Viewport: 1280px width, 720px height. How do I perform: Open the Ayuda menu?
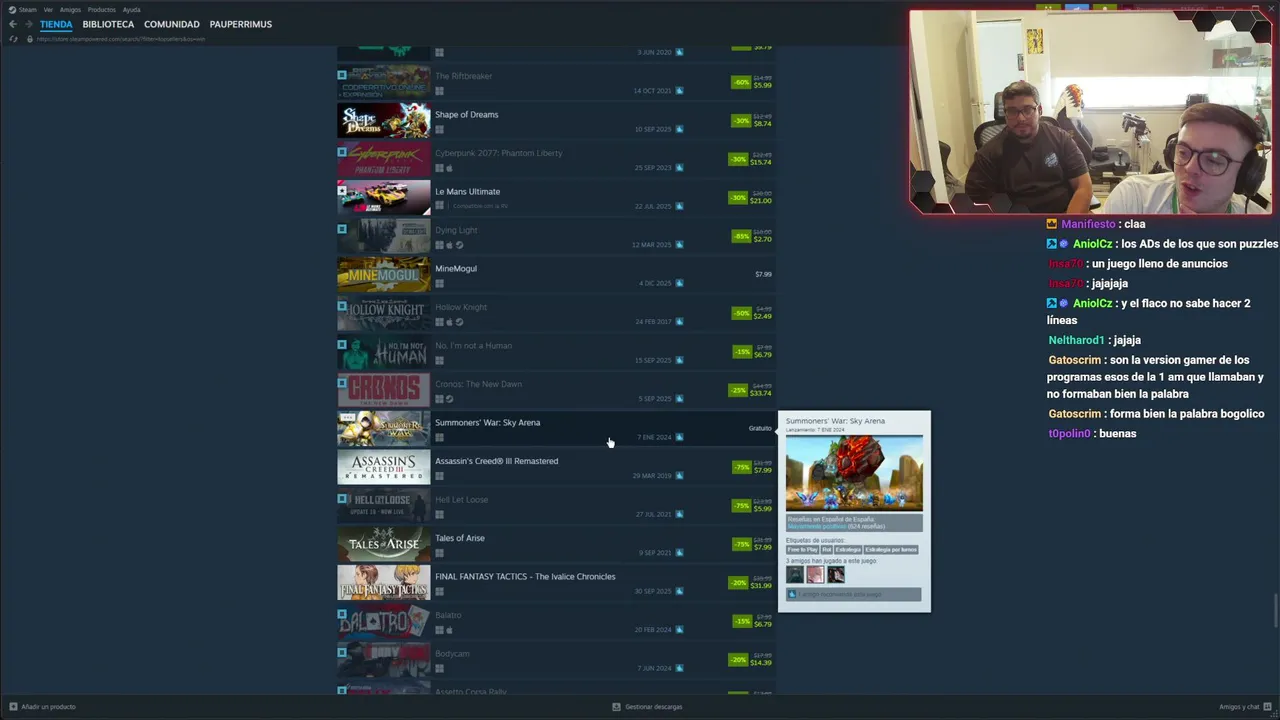[131, 10]
